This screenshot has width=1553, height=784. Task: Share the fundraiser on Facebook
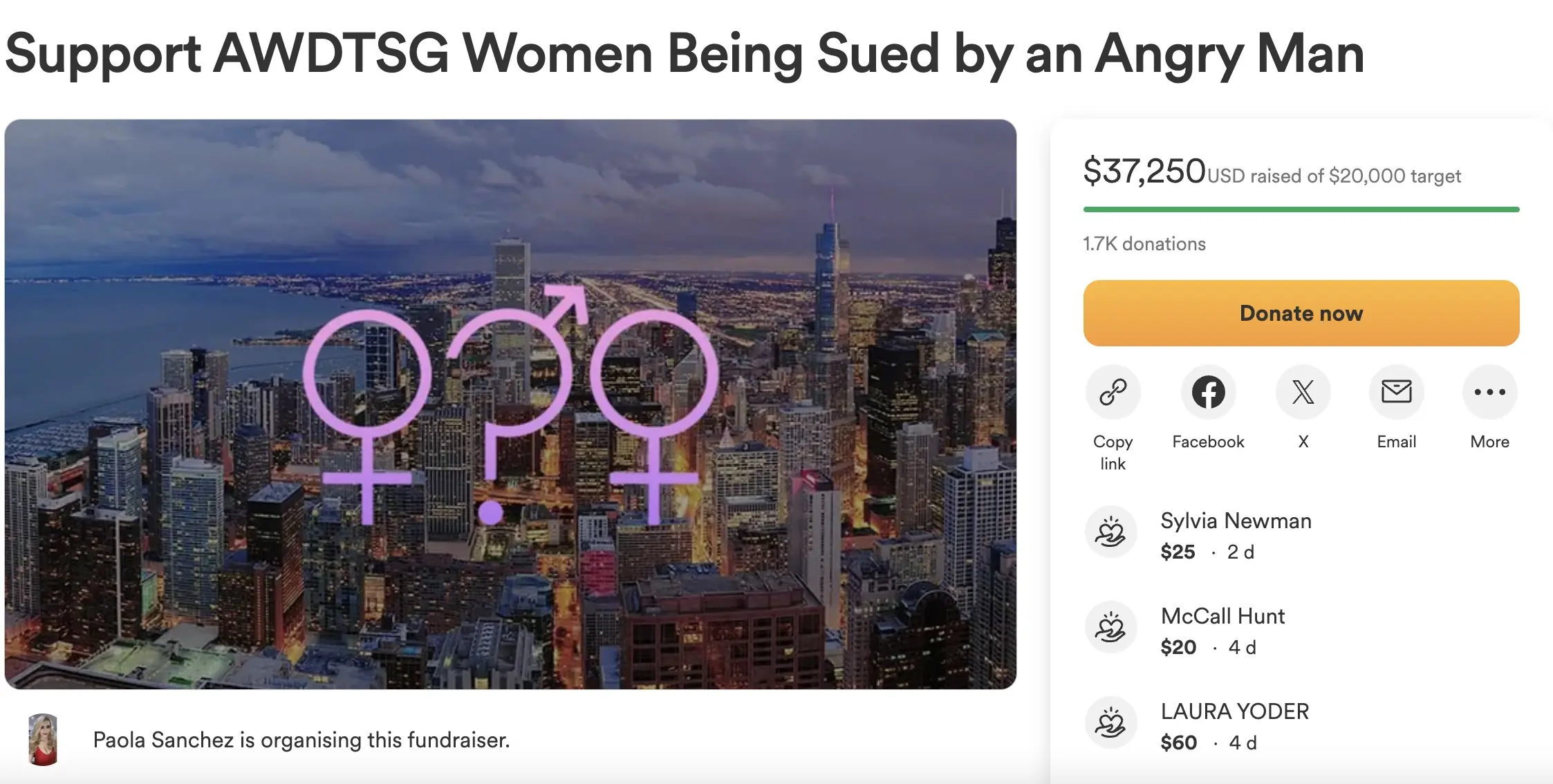(1207, 391)
